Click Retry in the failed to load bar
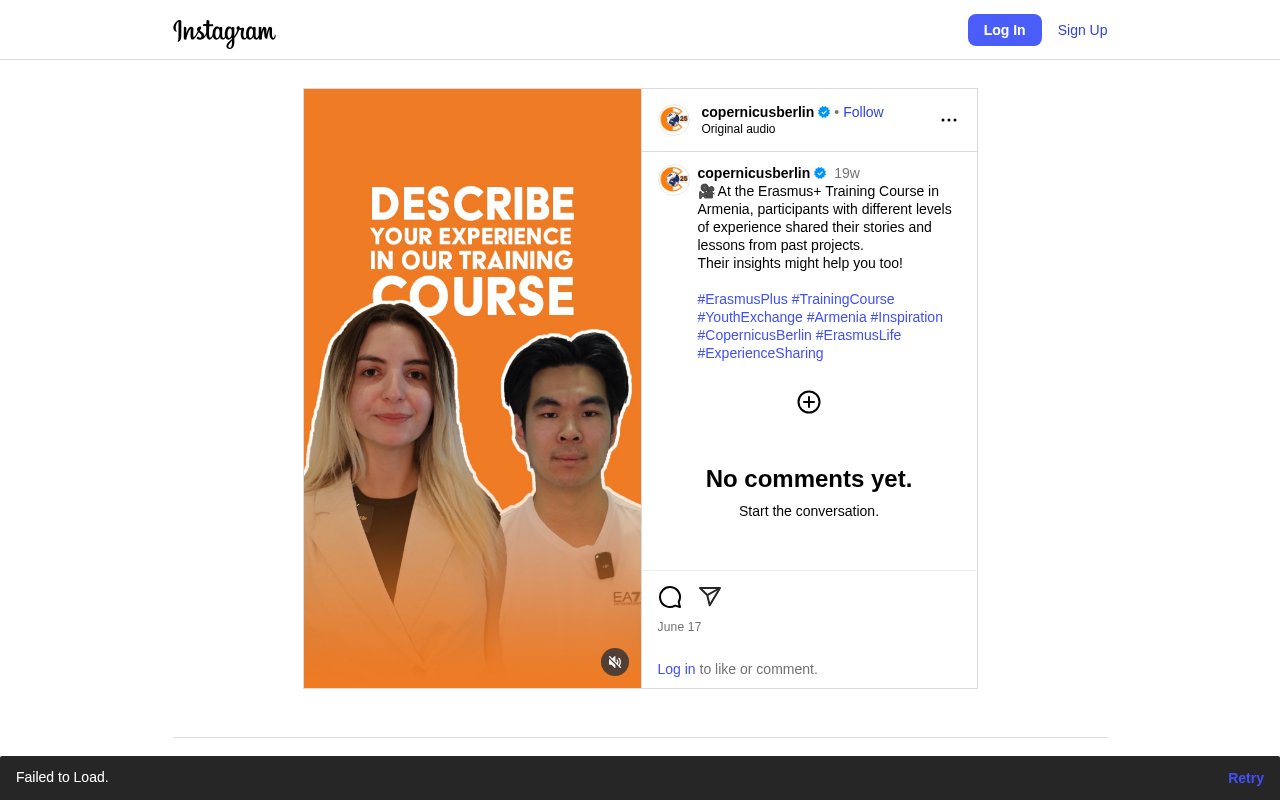This screenshot has width=1280, height=800. click(1245, 778)
